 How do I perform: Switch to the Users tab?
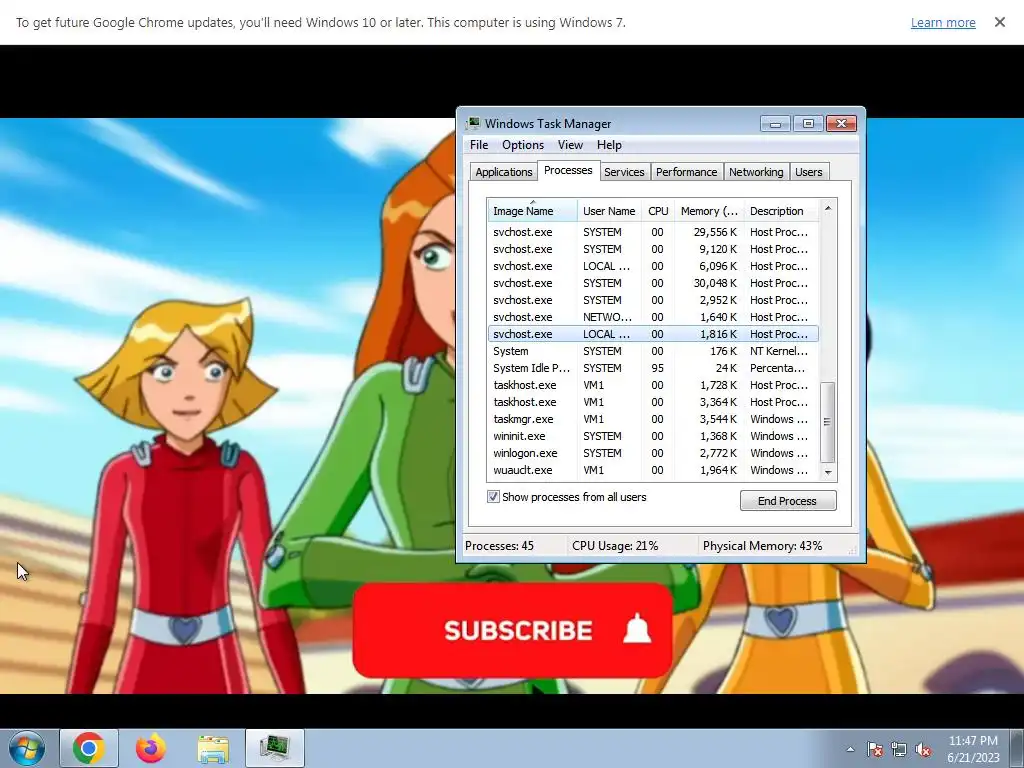808,172
